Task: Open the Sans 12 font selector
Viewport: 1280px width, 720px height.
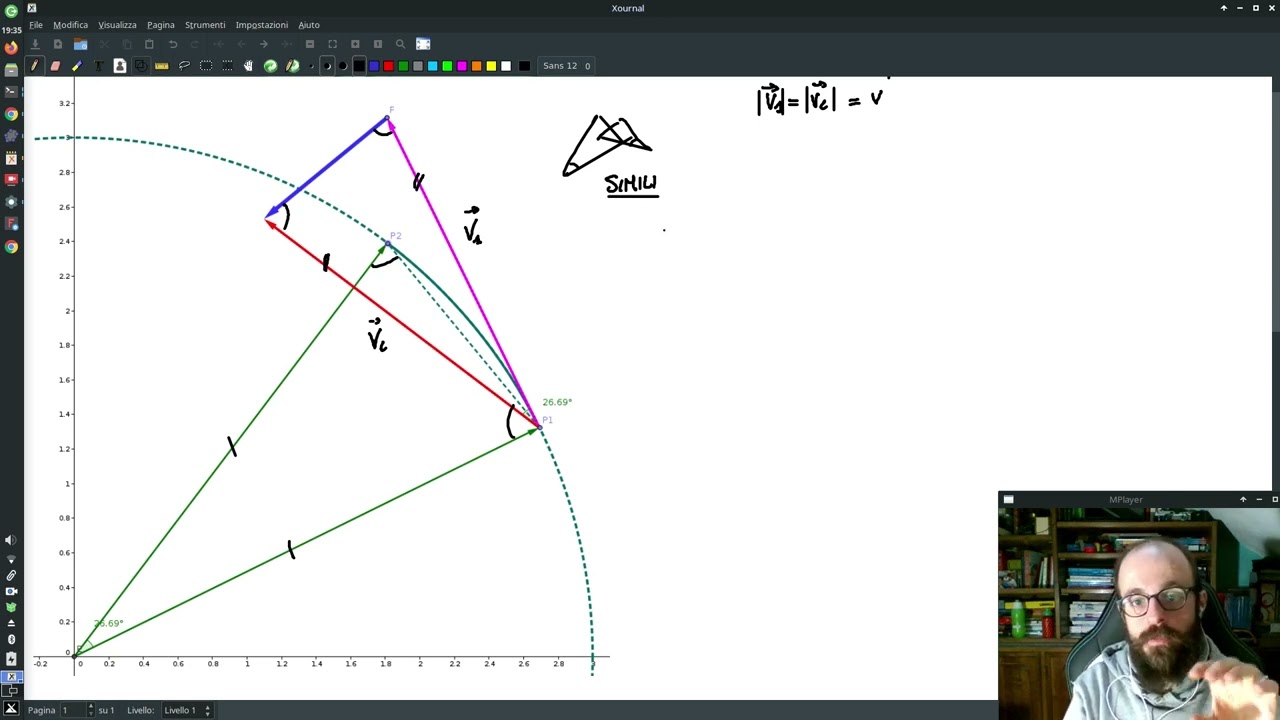Action: coord(566,66)
